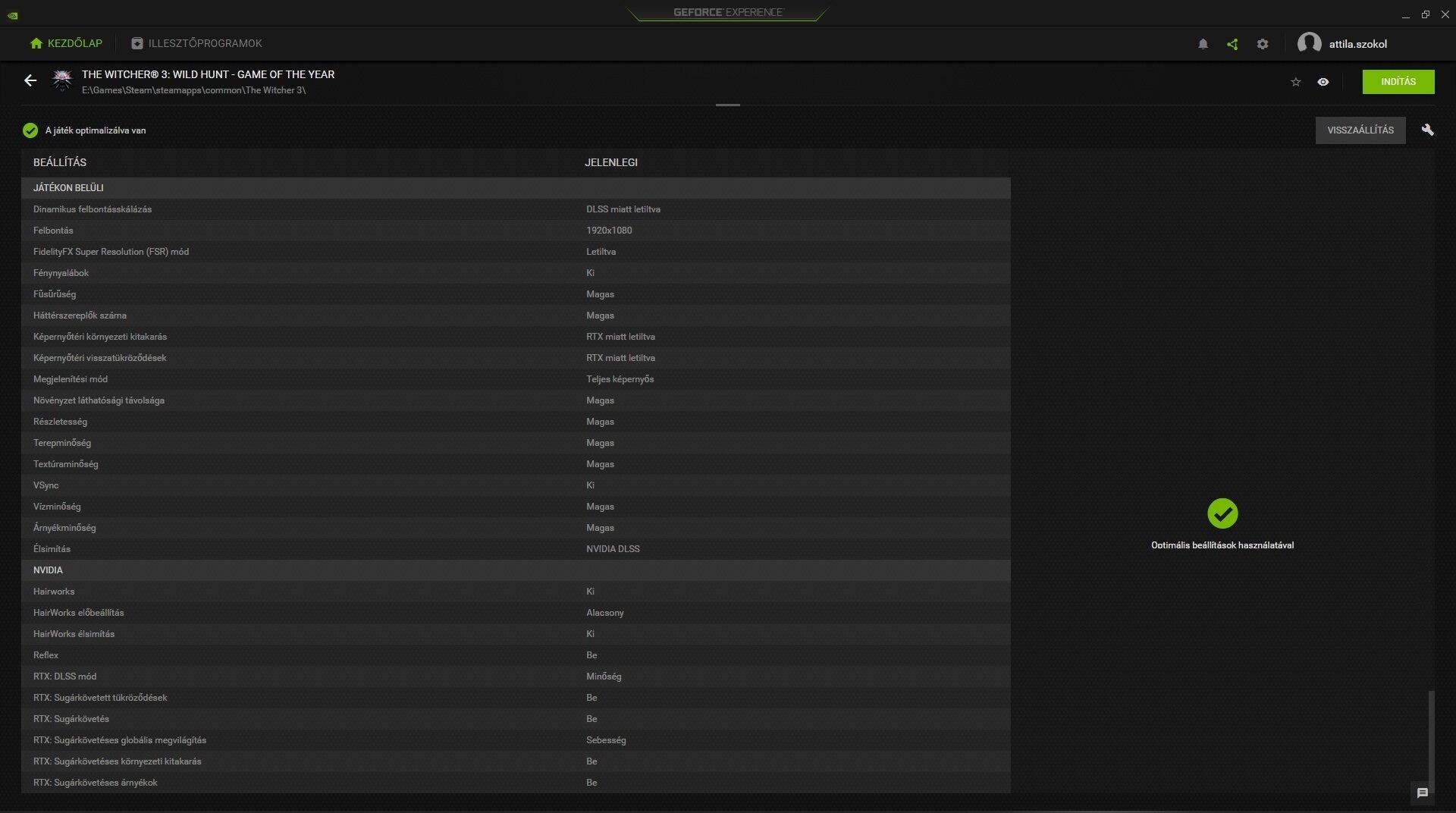The height and width of the screenshot is (813, 1456).
Task: Minimize the GeForce Experience window
Action: (x=1405, y=15)
